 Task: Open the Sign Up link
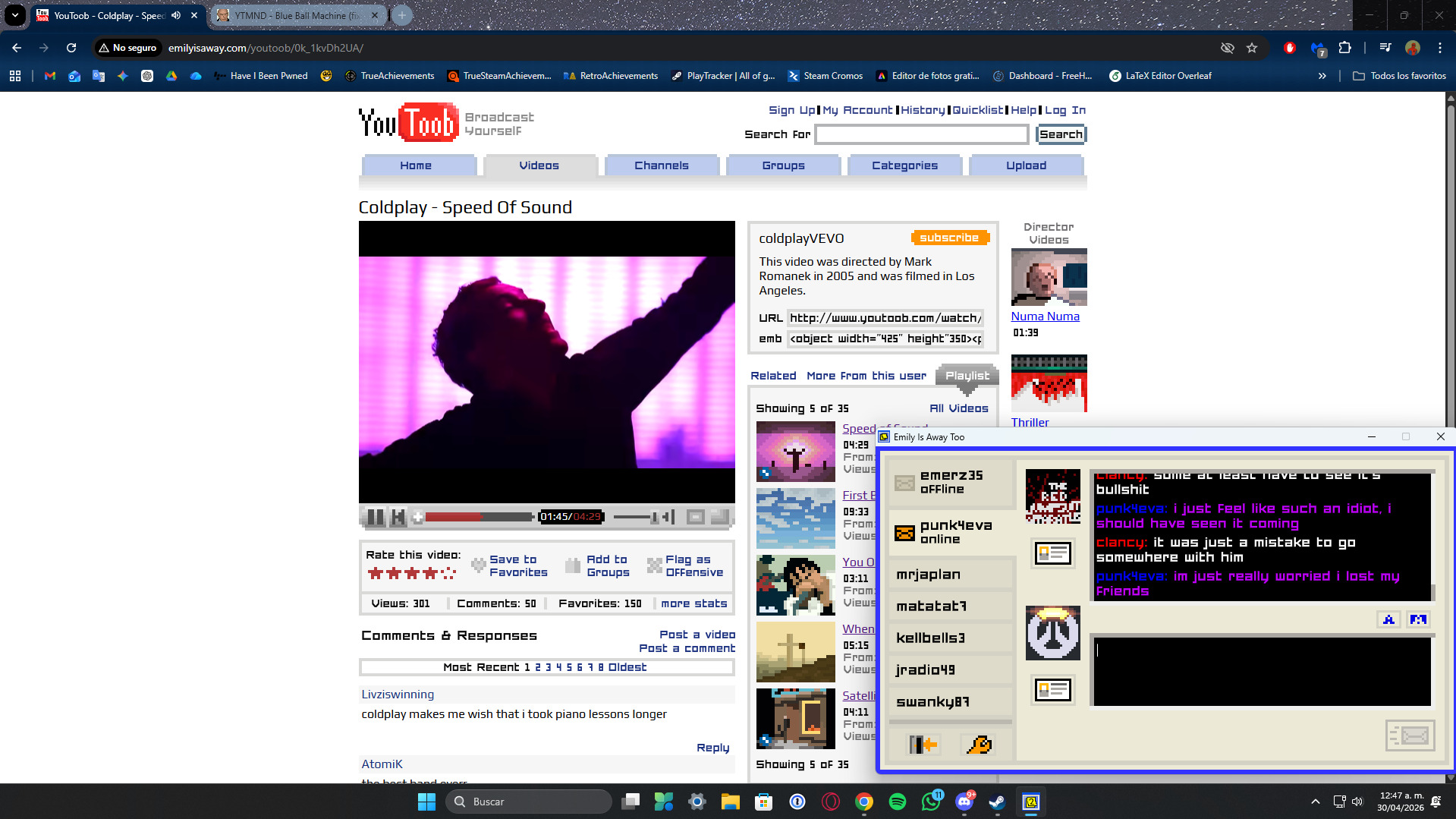(x=791, y=110)
